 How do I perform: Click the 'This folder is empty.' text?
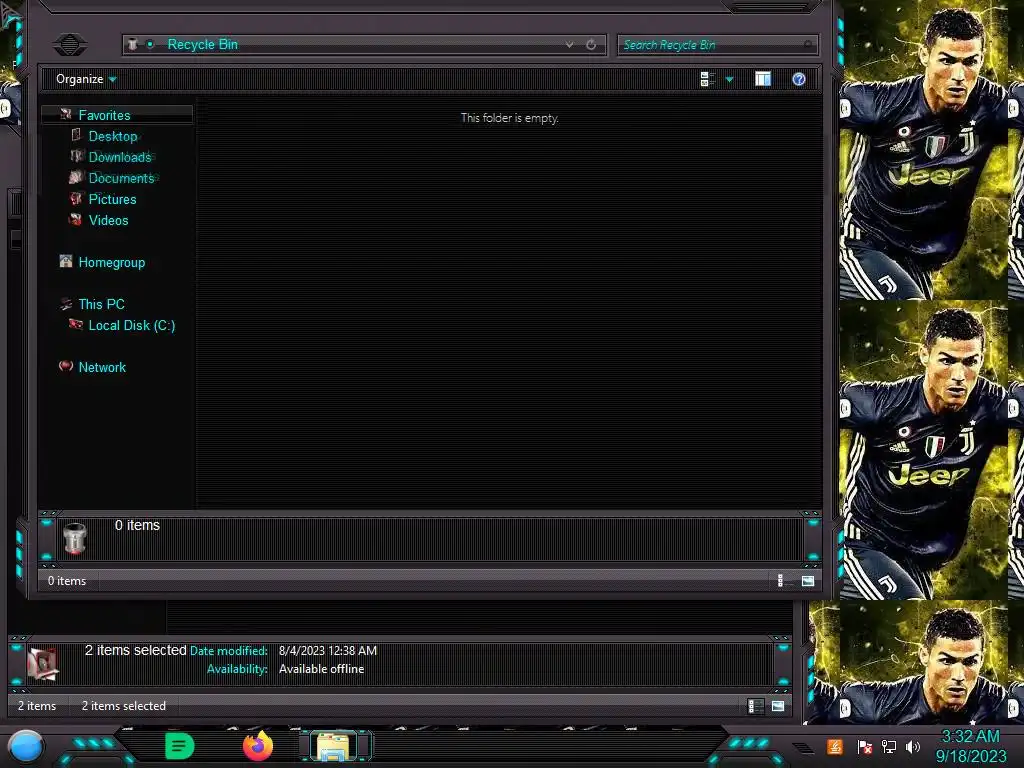509,118
